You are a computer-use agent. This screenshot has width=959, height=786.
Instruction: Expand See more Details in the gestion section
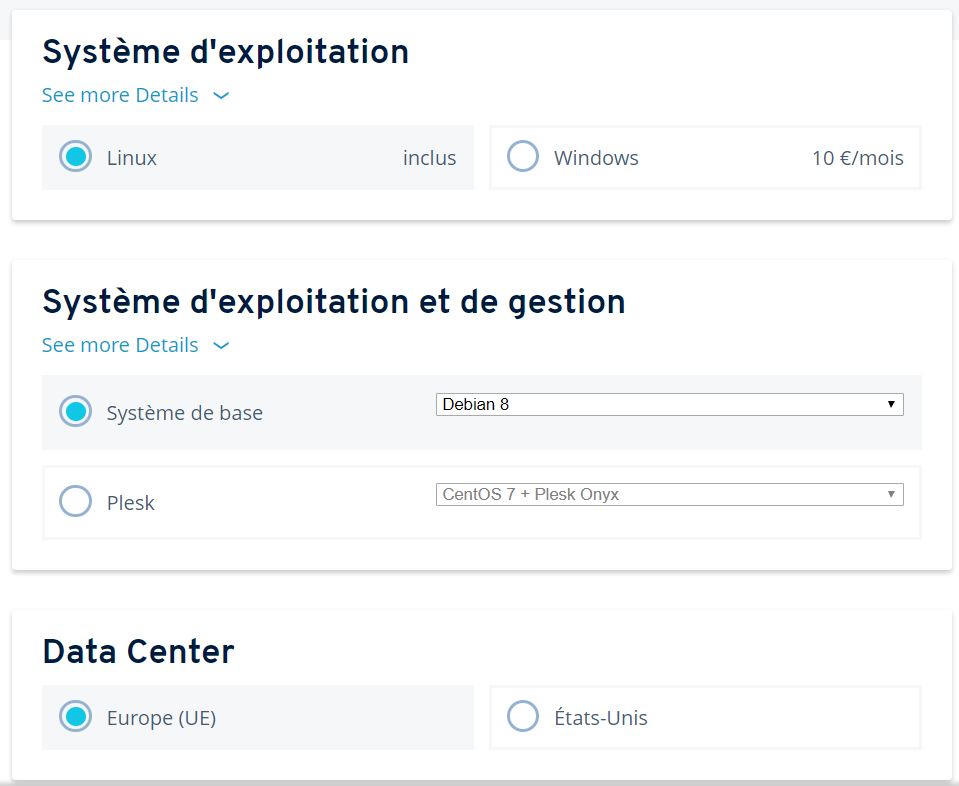click(120, 345)
